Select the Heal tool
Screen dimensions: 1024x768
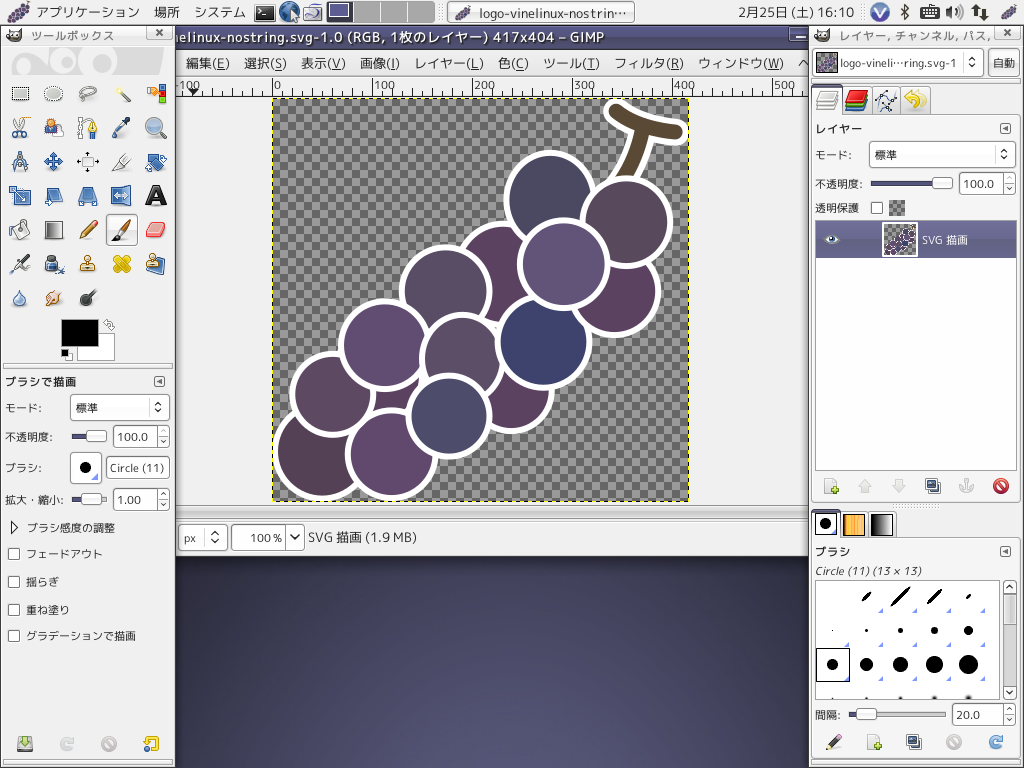(x=121, y=264)
